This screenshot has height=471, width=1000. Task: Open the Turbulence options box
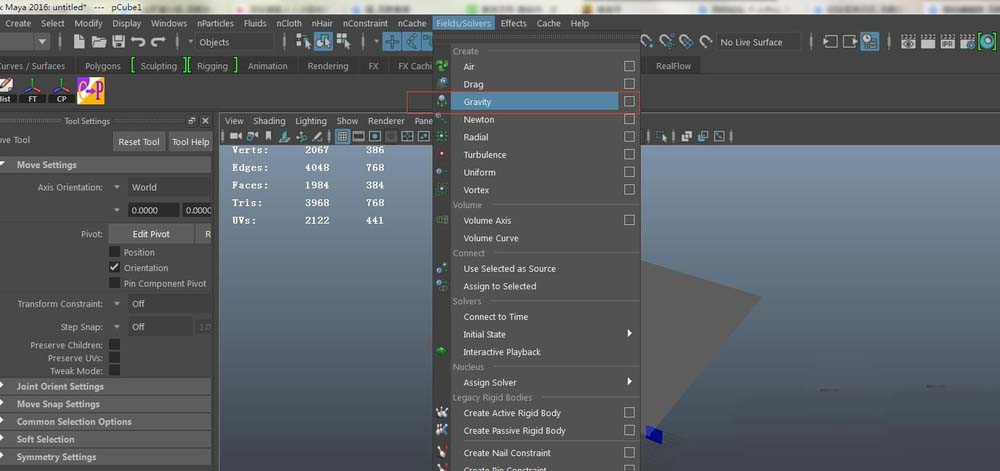coord(629,154)
